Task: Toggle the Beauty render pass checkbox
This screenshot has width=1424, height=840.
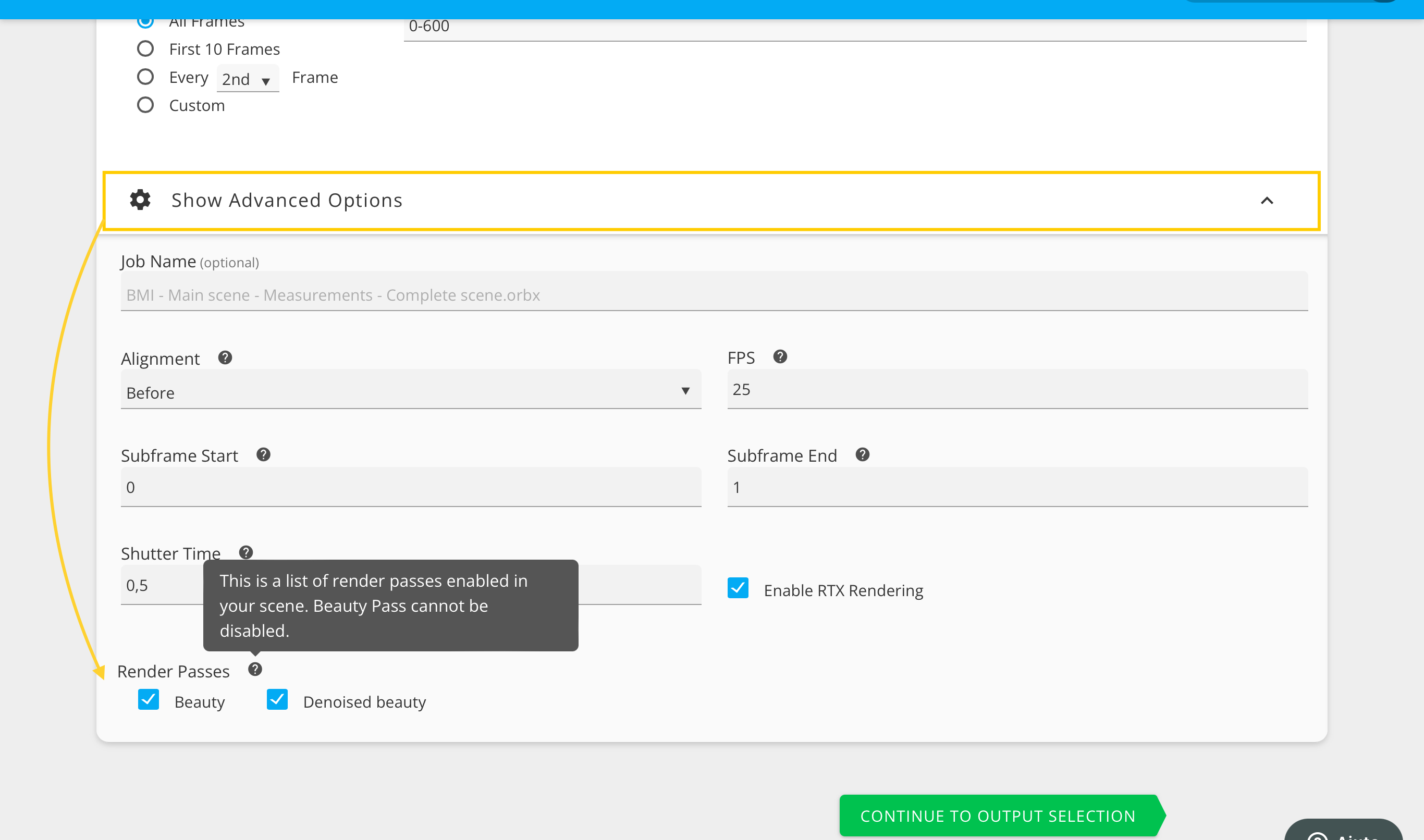Action: [x=149, y=700]
